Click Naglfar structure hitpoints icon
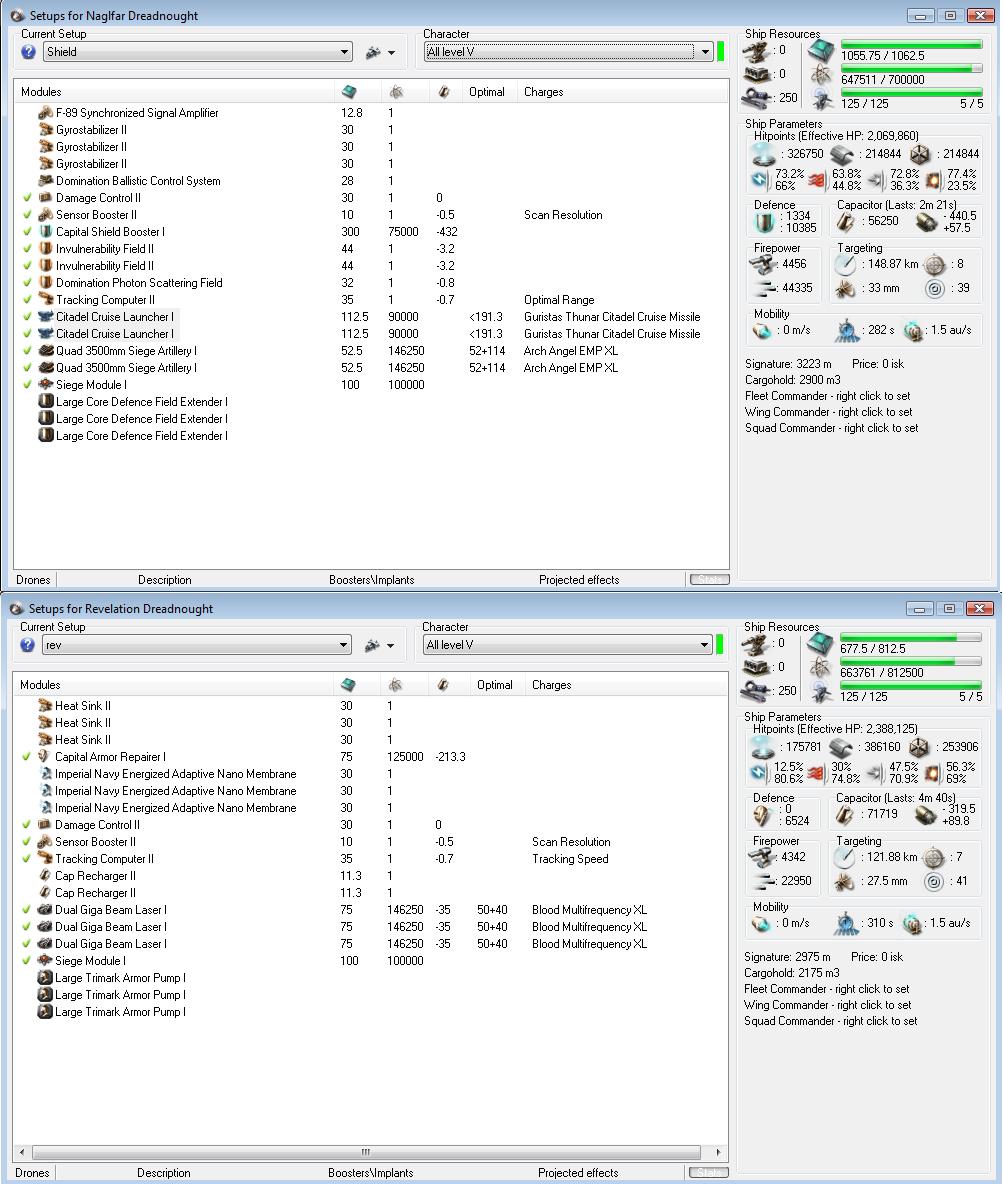 919,155
